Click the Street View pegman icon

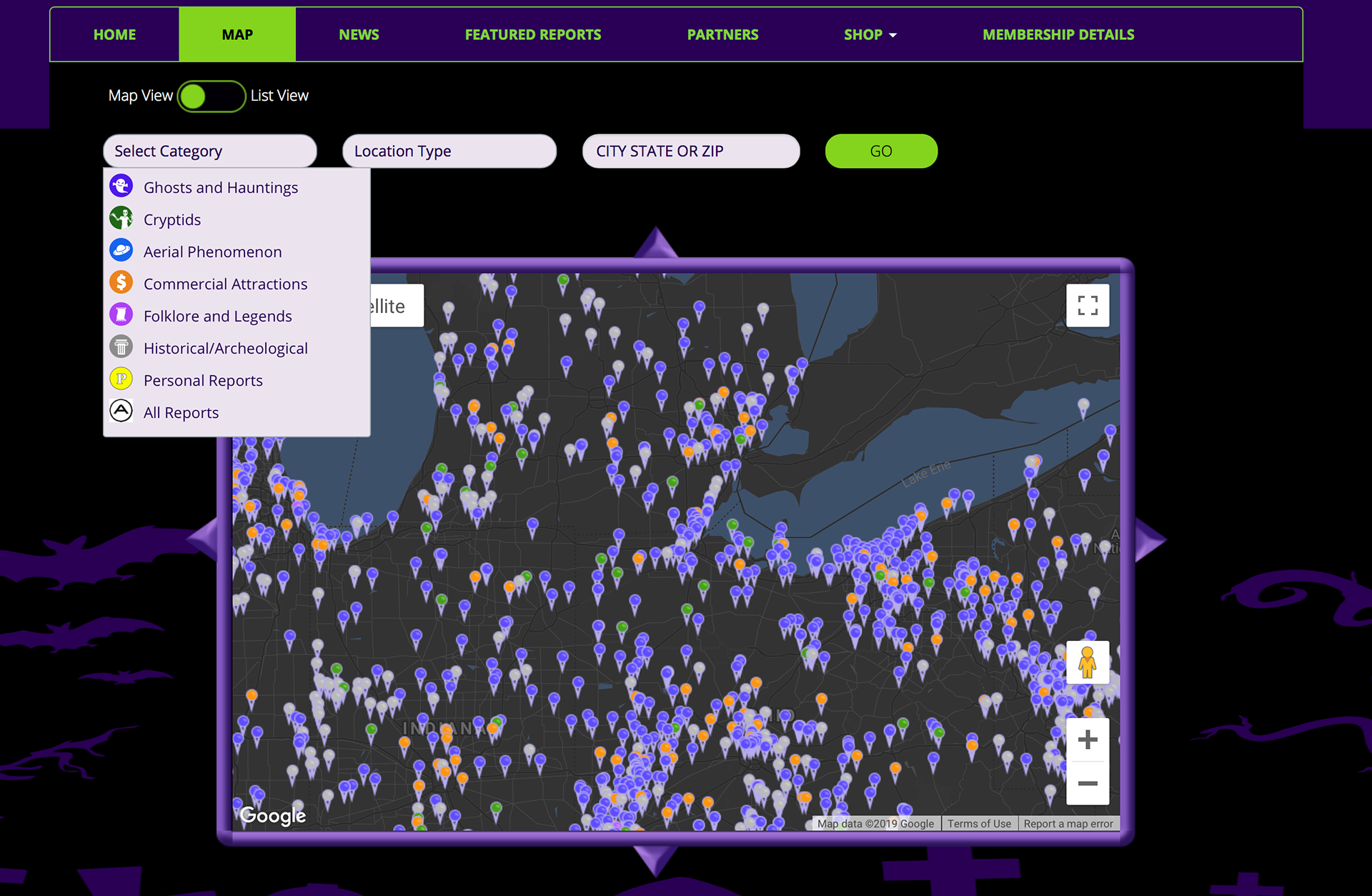click(x=1087, y=662)
